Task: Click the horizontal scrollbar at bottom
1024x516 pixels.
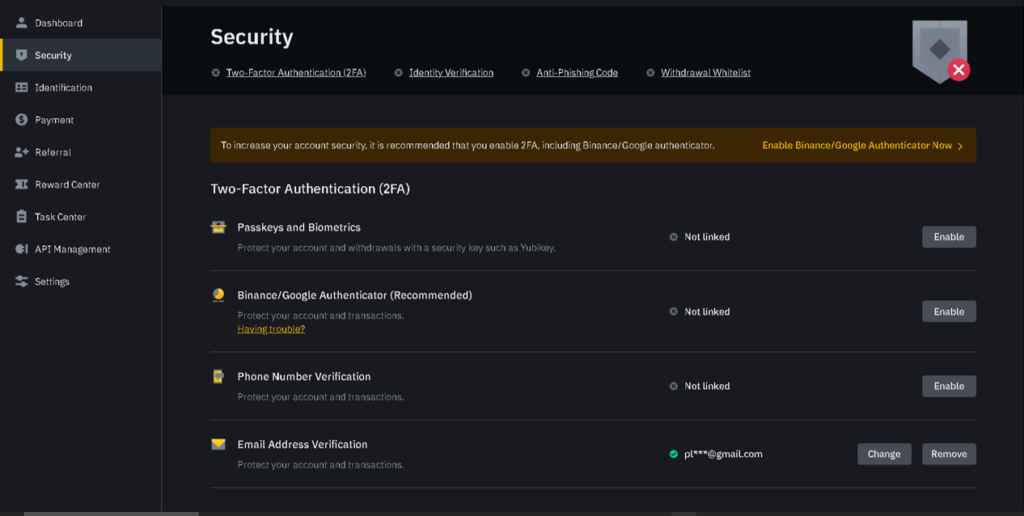Action: click(111, 514)
